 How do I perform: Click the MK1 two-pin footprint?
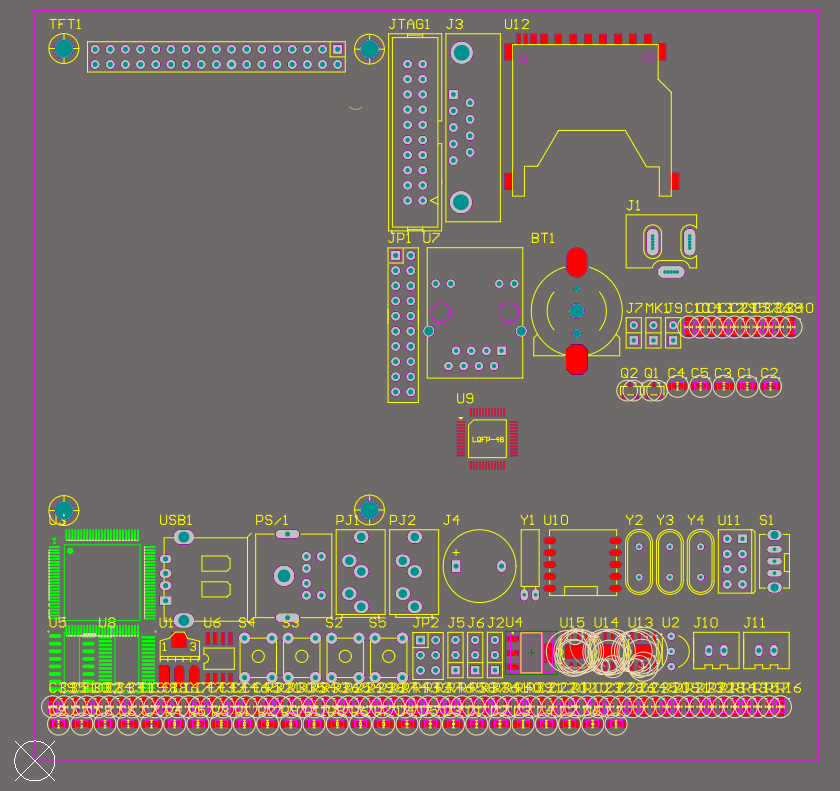(x=653, y=333)
